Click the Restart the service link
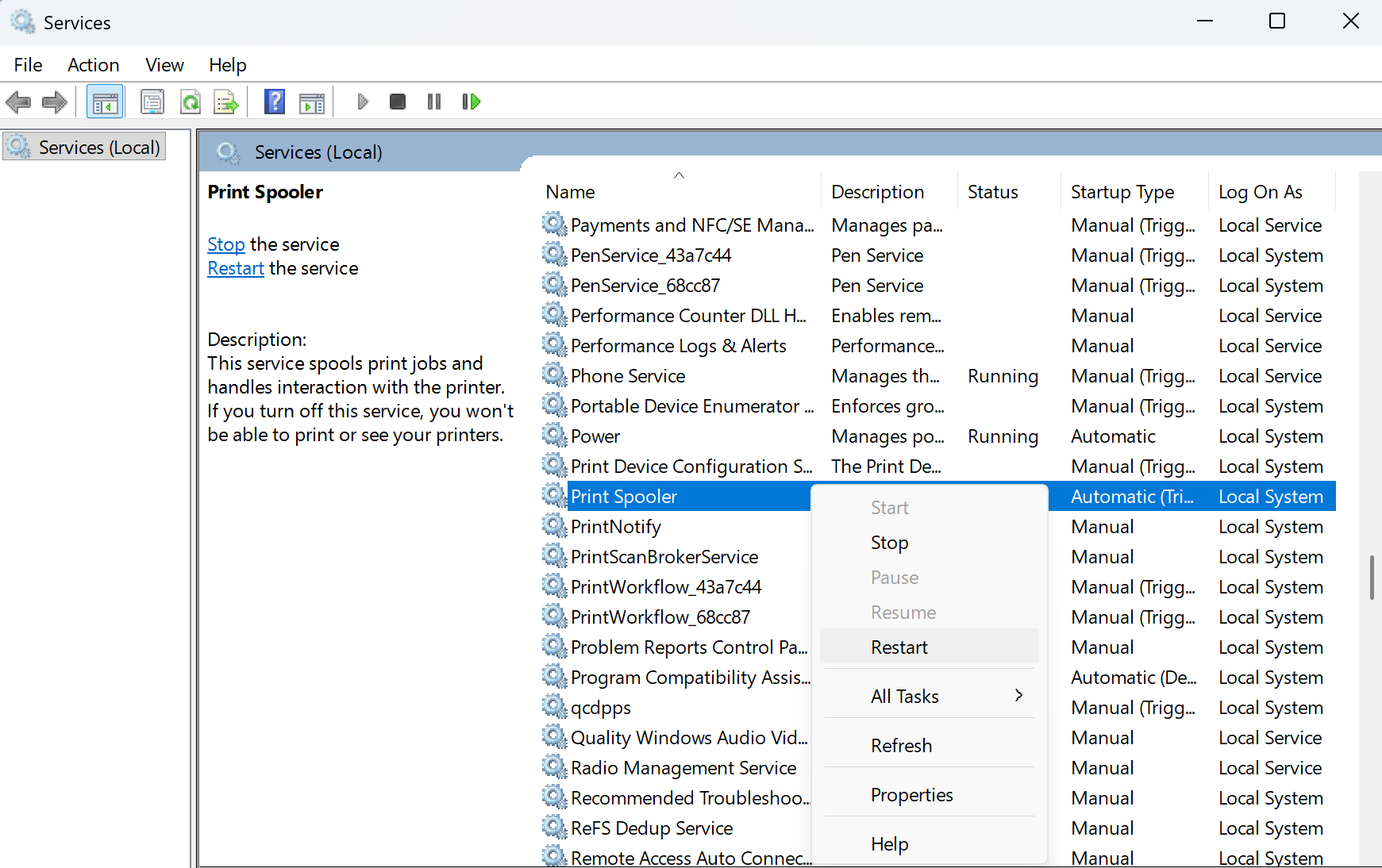Image resolution: width=1382 pixels, height=868 pixels. pyautogui.click(x=236, y=268)
